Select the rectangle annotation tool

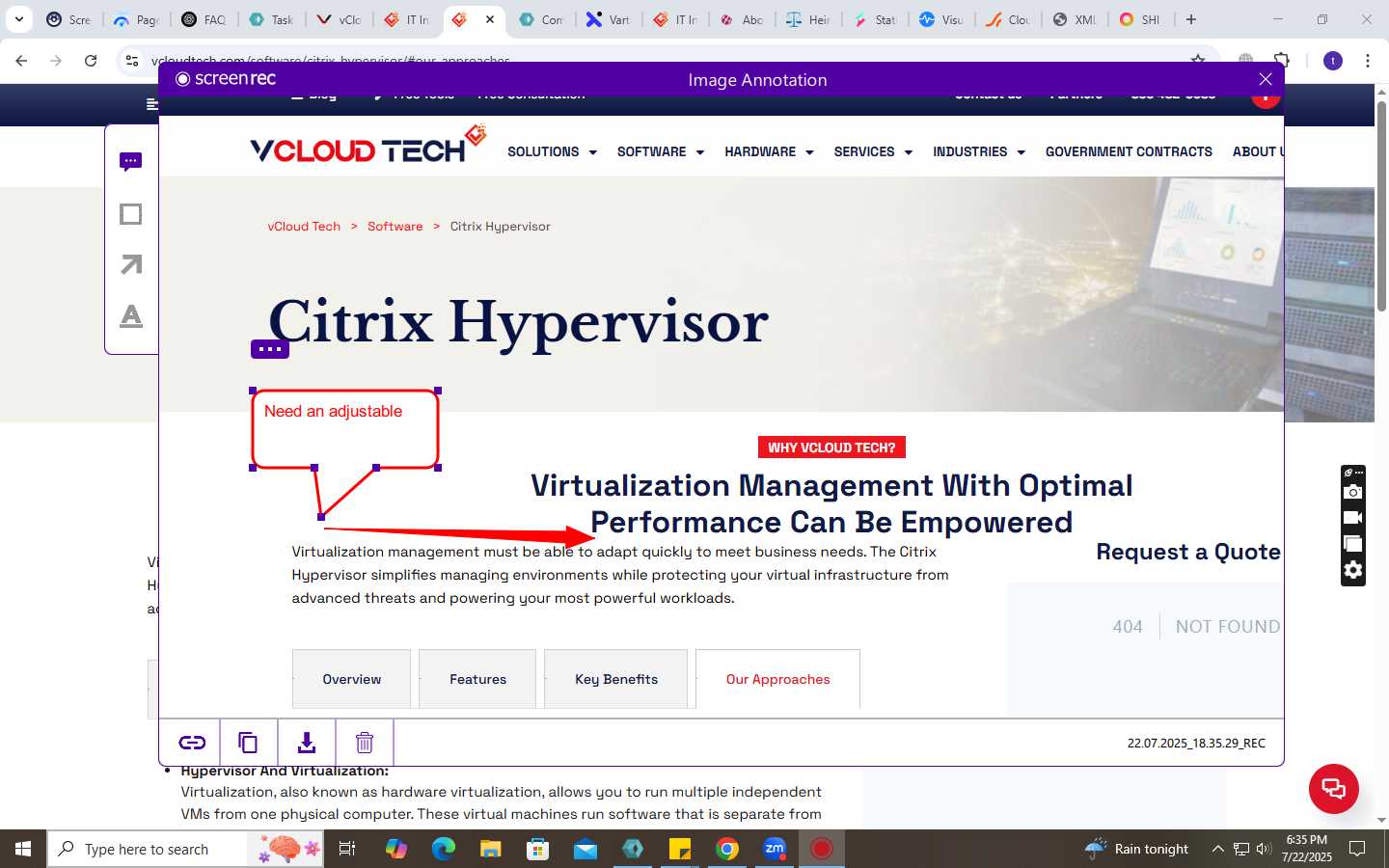point(131,214)
